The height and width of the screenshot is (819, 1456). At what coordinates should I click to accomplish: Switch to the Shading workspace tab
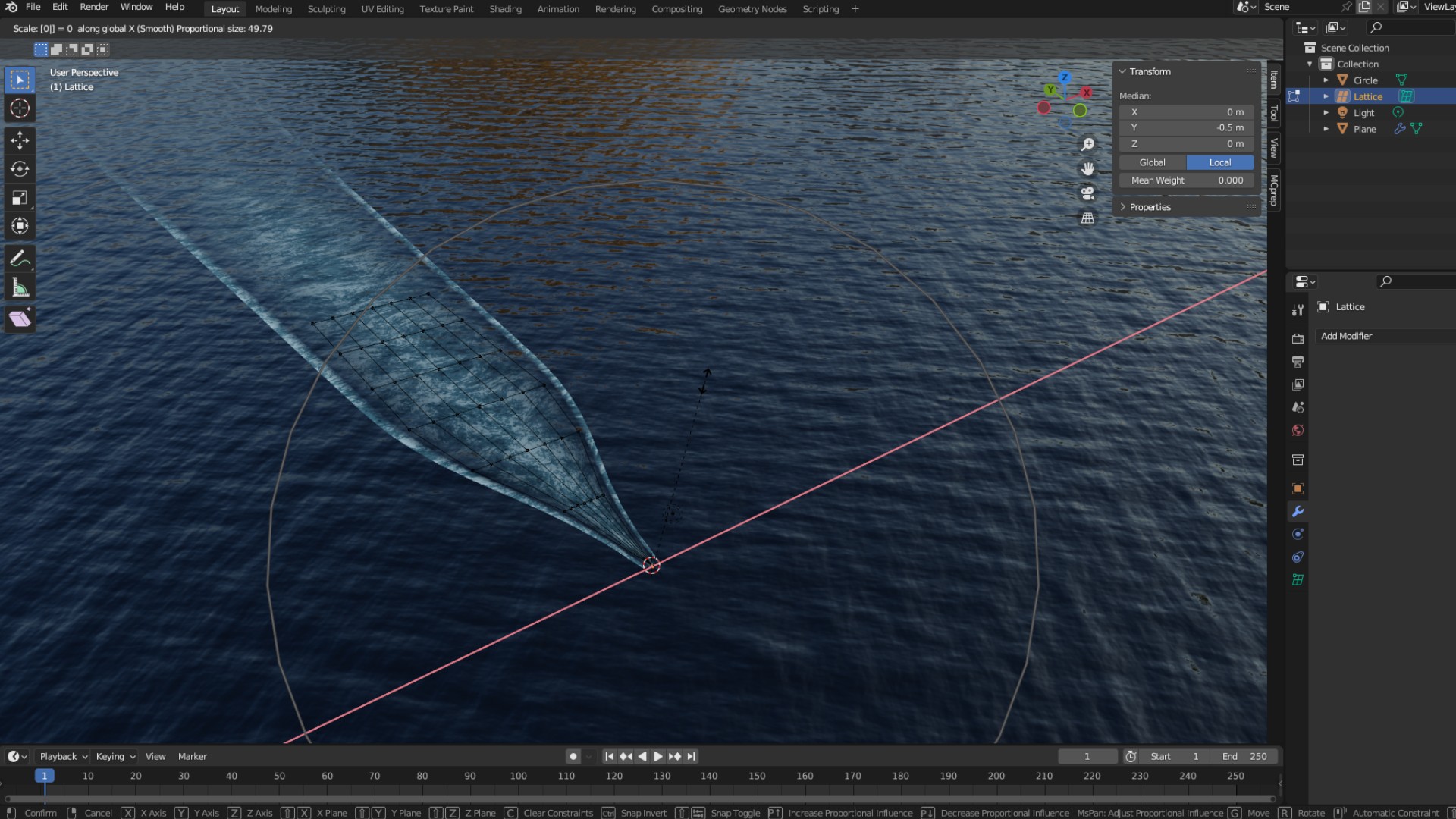(x=505, y=9)
